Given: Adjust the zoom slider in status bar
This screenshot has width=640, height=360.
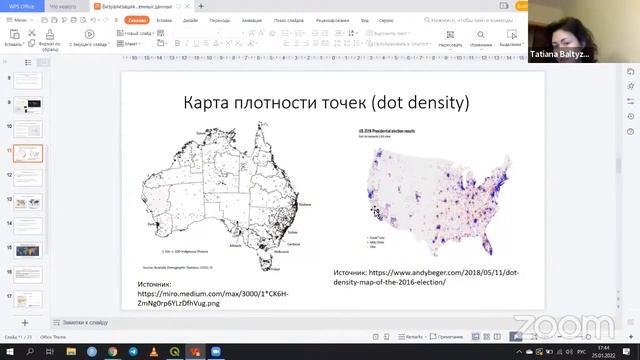Looking at the screenshot, I should [x=588, y=337].
